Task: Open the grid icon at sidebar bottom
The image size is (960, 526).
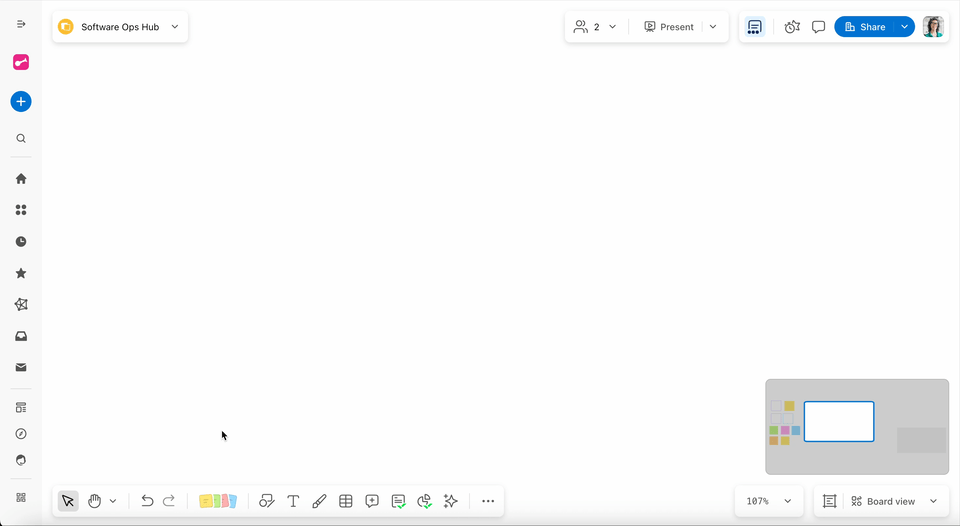Action: point(21,498)
